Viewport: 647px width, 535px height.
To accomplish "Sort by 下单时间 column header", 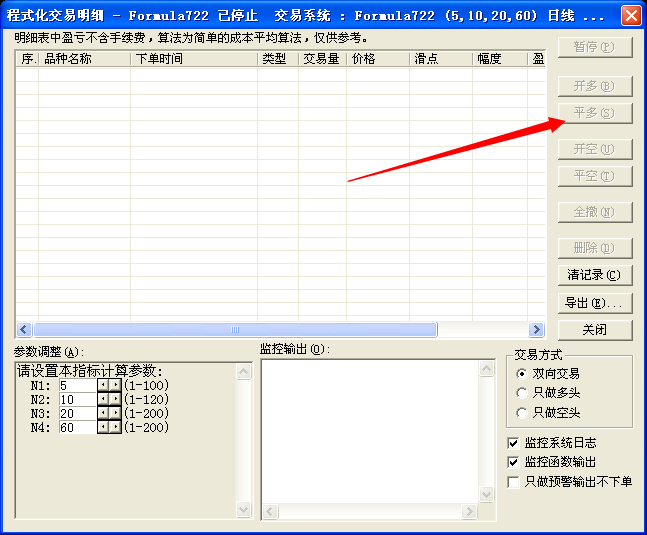I will [194, 59].
